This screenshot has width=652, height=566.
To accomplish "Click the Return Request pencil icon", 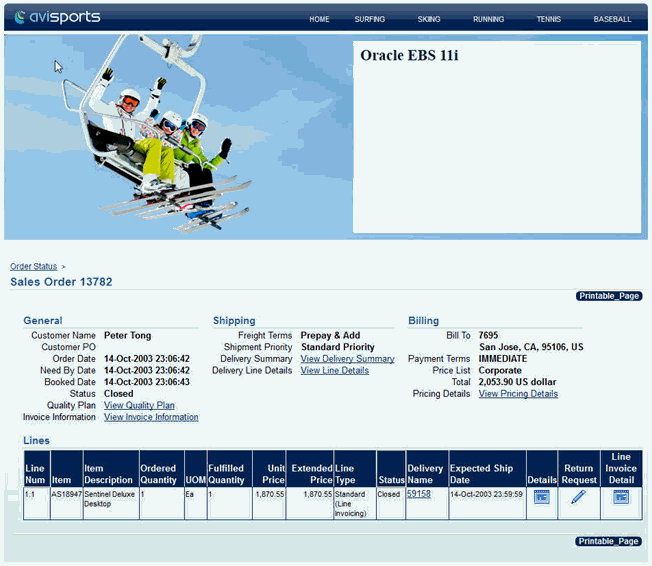I will [578, 497].
